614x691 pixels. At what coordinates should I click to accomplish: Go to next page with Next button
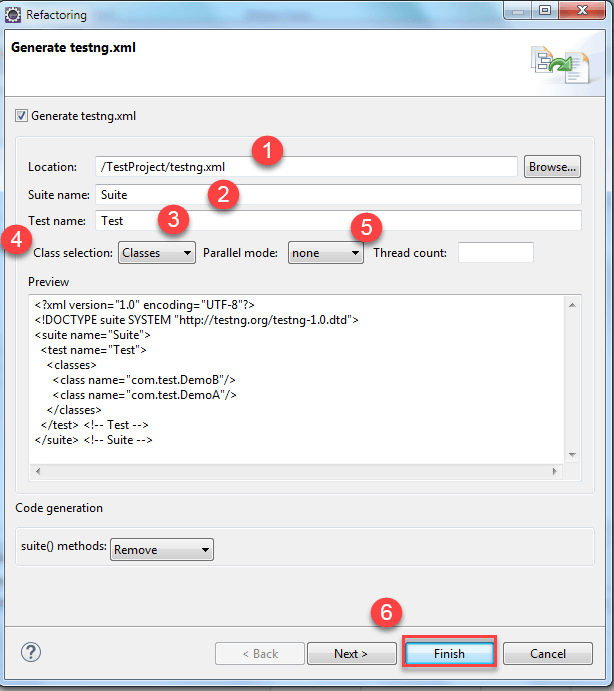tap(350, 654)
